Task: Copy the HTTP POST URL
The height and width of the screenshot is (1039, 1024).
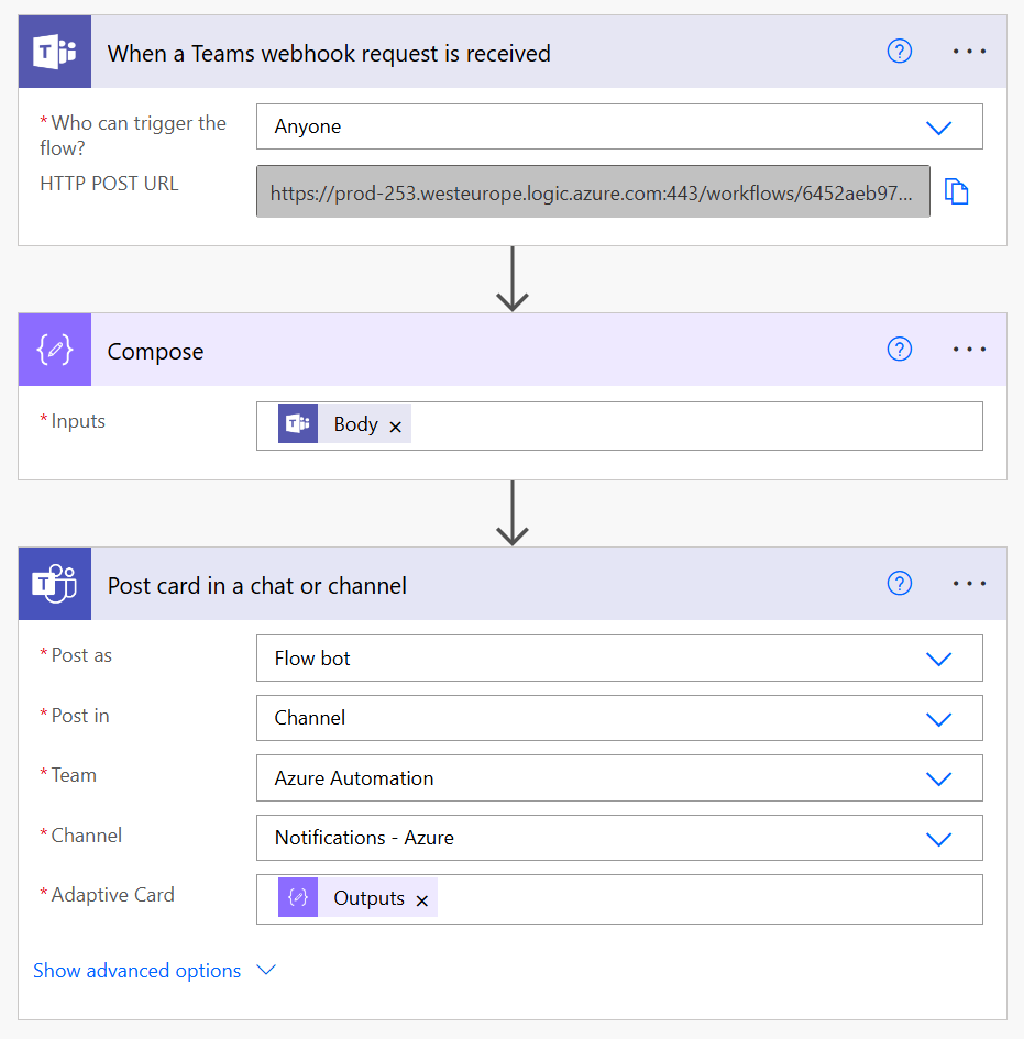Action: point(956,192)
